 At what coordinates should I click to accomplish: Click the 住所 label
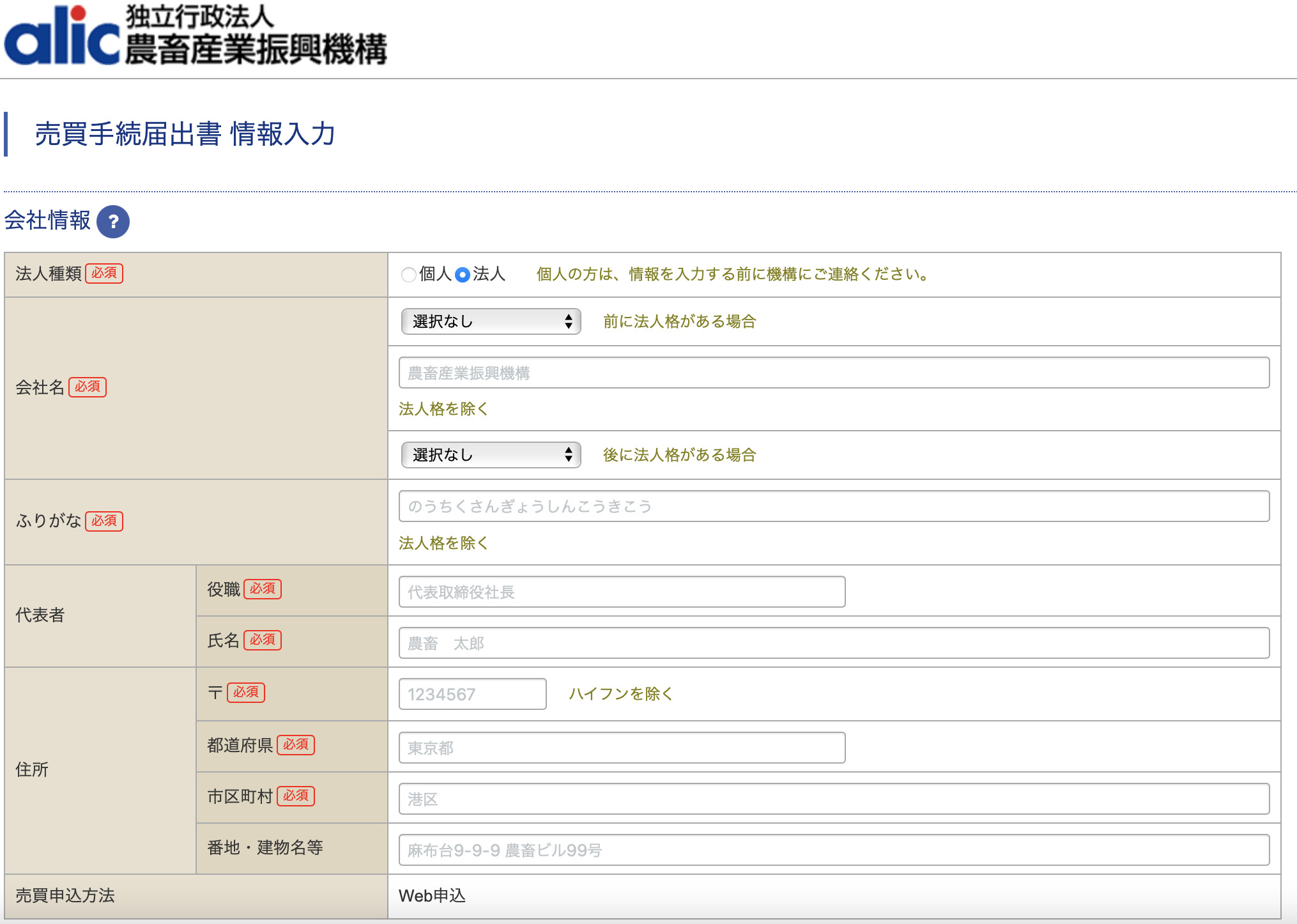click(32, 769)
